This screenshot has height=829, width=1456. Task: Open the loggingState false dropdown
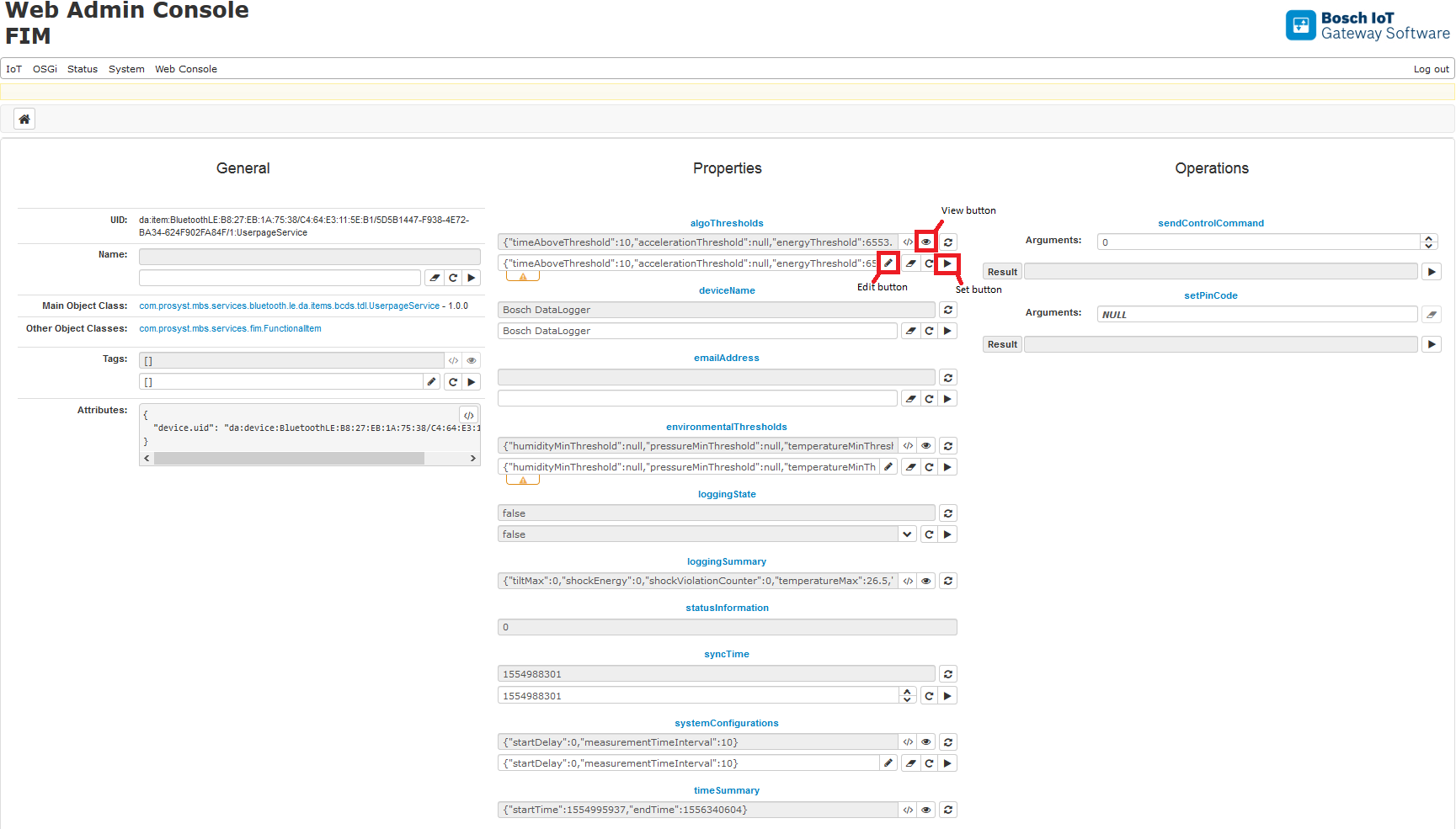click(907, 534)
